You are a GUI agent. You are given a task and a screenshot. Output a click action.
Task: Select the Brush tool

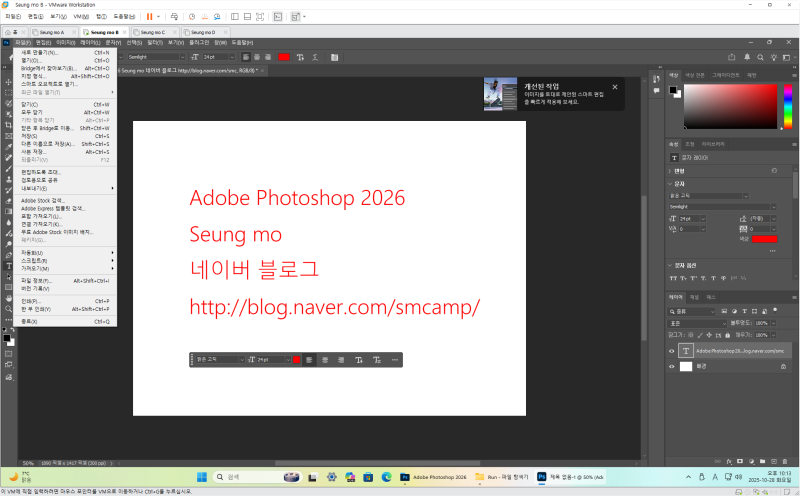coord(9,168)
